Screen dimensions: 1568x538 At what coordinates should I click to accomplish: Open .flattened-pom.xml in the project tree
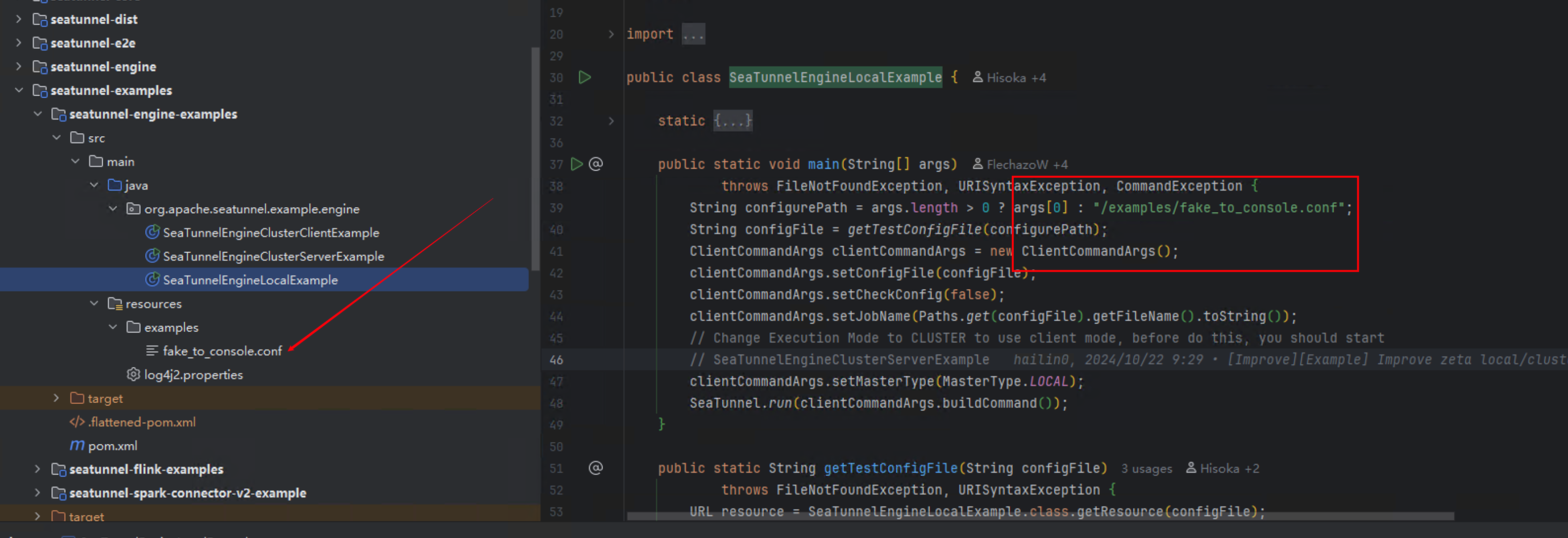tap(141, 422)
